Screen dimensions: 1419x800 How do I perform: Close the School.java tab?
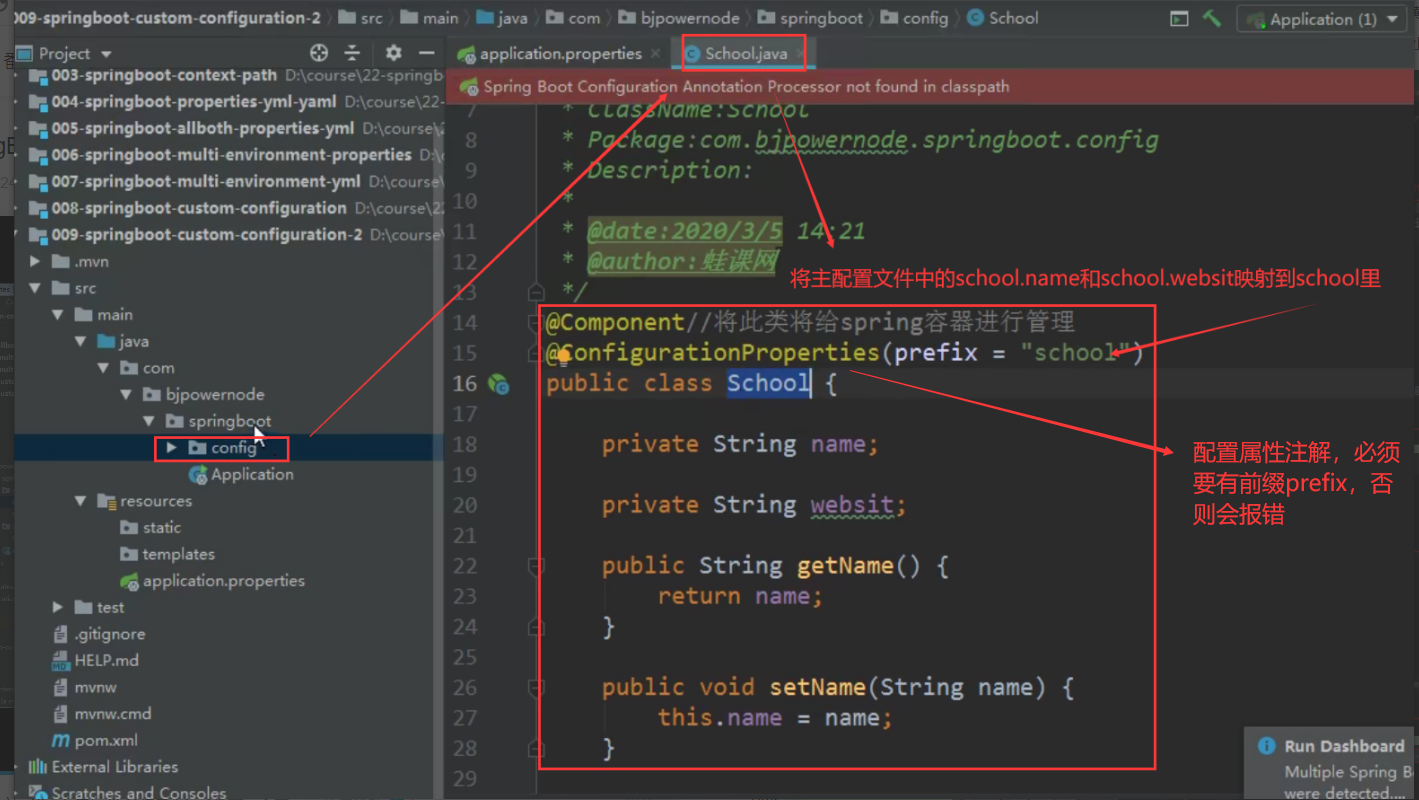(x=801, y=54)
